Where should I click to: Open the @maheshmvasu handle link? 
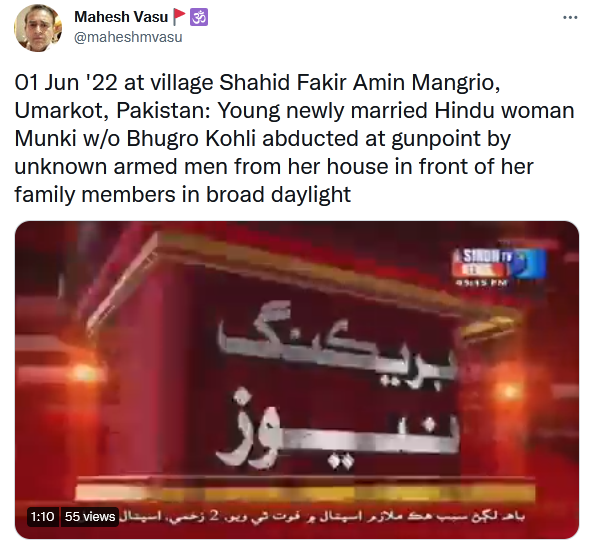tap(128, 37)
